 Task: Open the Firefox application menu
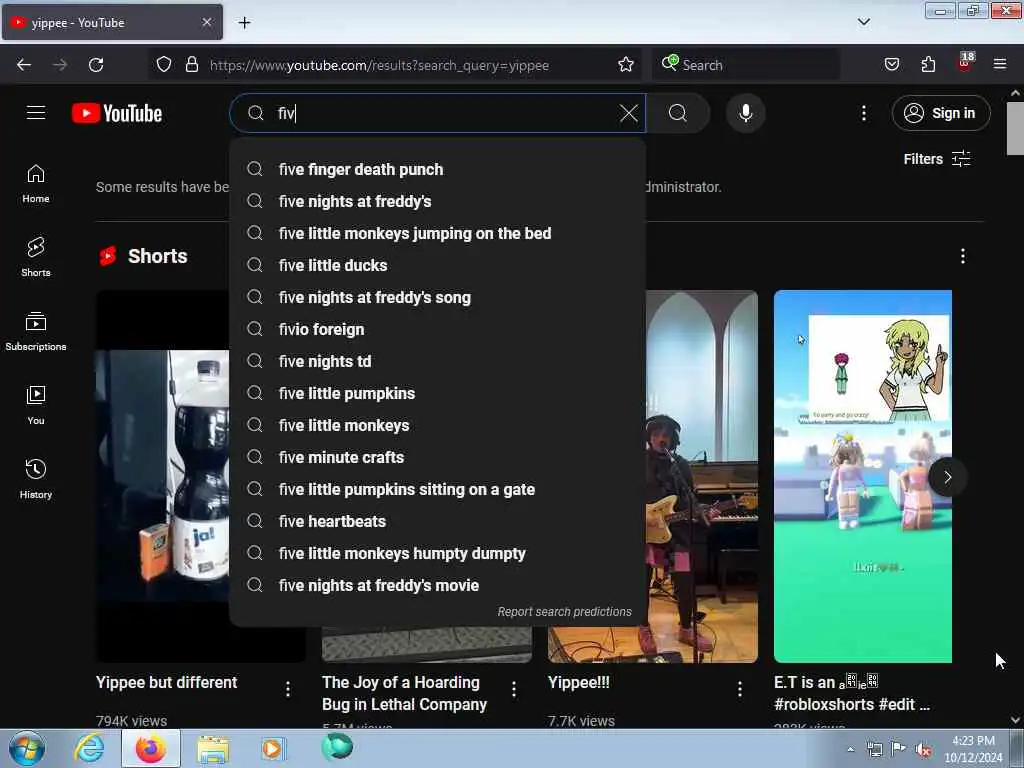pyautogui.click(x=1000, y=65)
